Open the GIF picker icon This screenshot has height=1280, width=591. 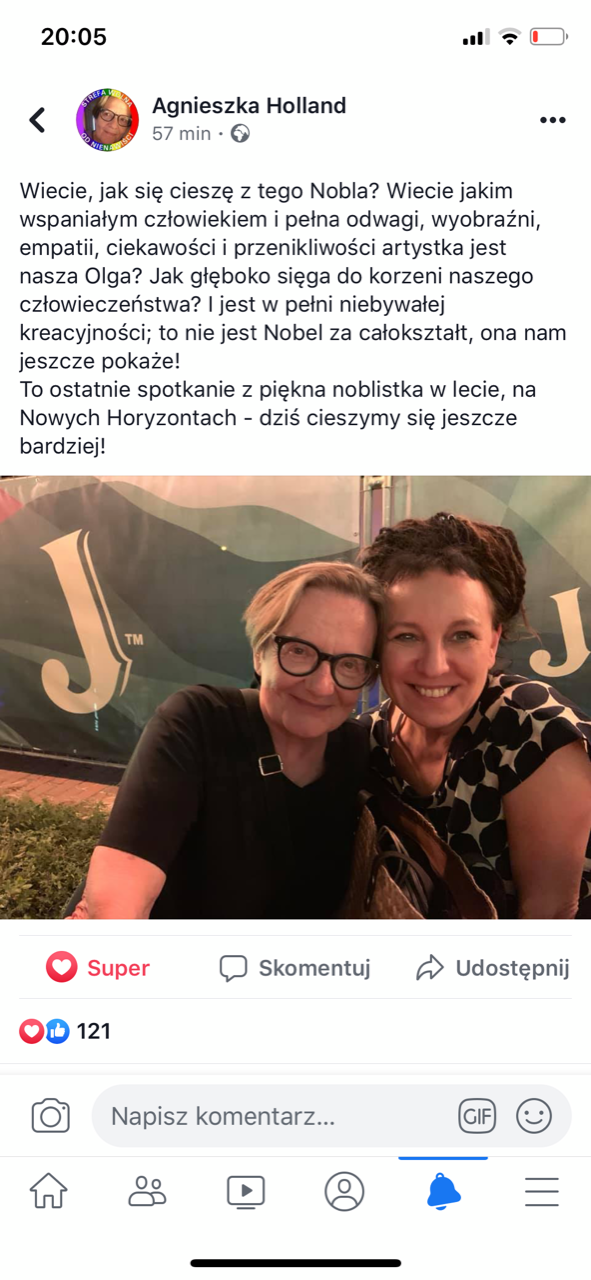[477, 1116]
